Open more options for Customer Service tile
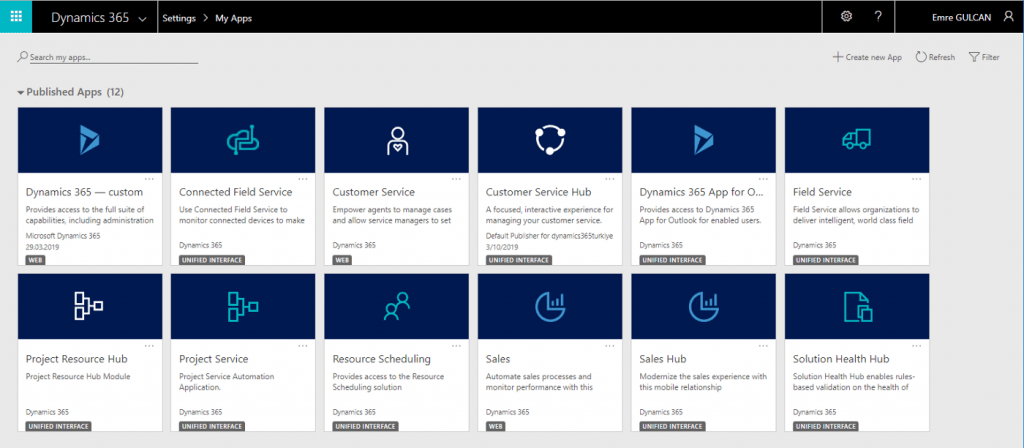Image resolution: width=1024 pixels, height=448 pixels. pyautogui.click(x=456, y=179)
